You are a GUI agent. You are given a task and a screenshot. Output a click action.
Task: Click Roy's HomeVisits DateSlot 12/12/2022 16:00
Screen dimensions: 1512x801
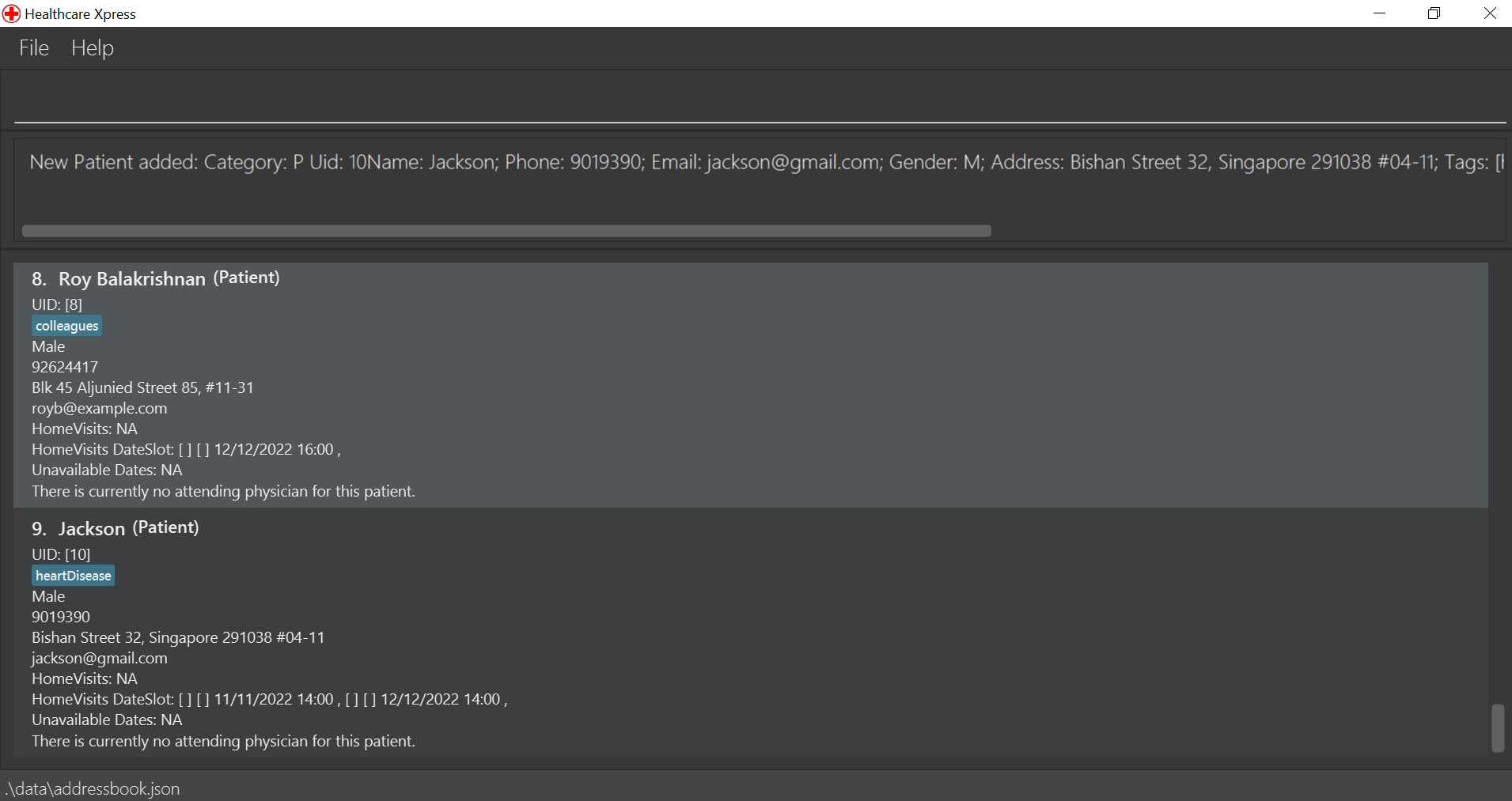274,449
